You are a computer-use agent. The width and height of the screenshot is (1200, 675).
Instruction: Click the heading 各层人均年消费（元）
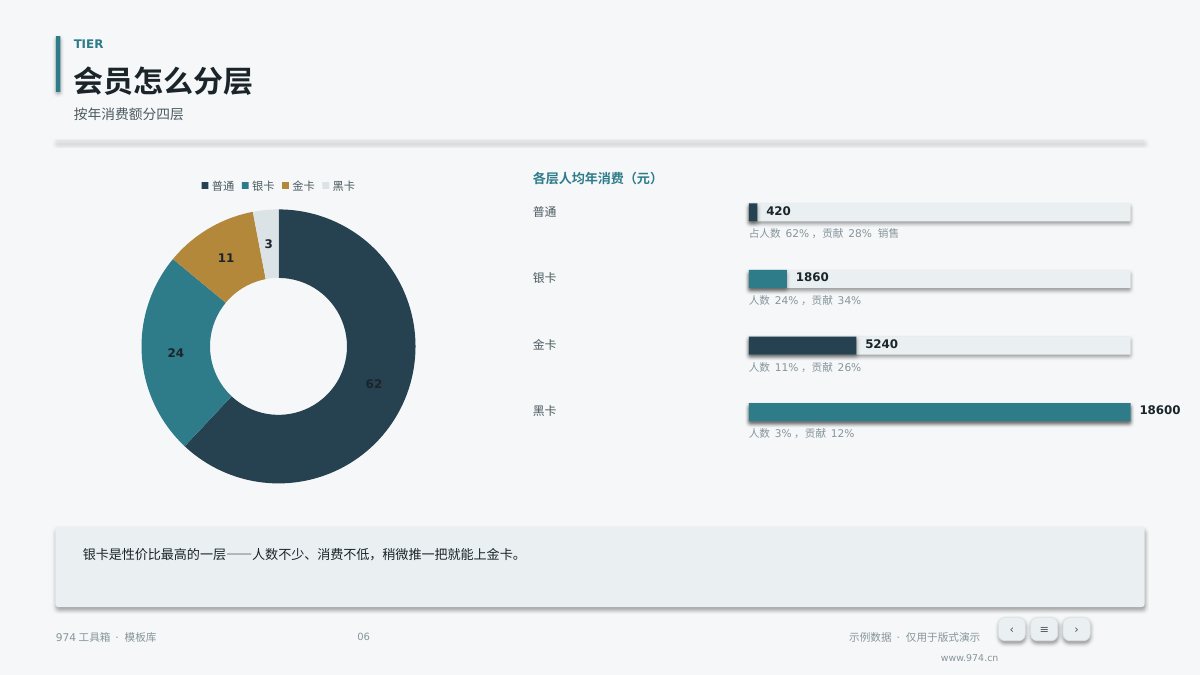coord(594,178)
